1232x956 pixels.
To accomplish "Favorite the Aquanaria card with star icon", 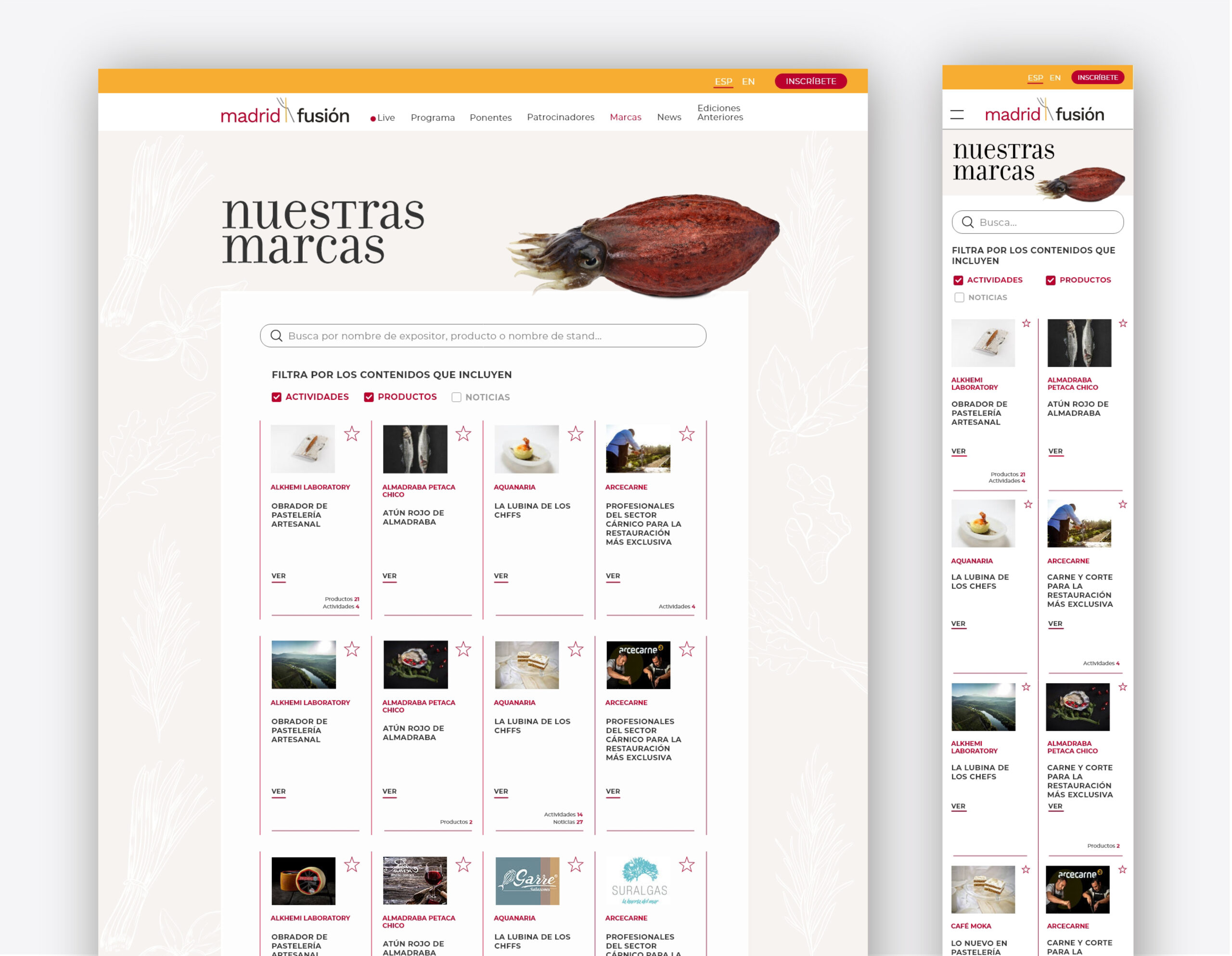I will pyautogui.click(x=575, y=433).
